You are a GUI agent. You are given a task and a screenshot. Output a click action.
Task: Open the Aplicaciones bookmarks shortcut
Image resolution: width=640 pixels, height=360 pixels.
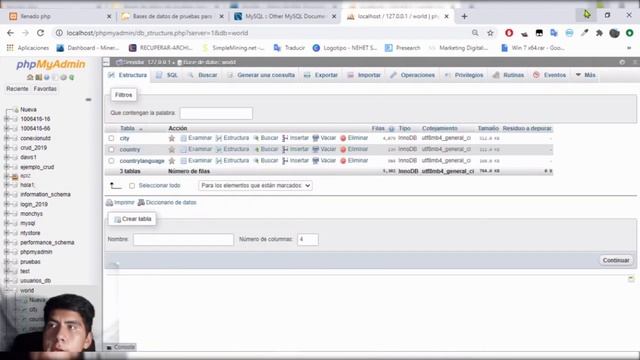tap(28, 48)
